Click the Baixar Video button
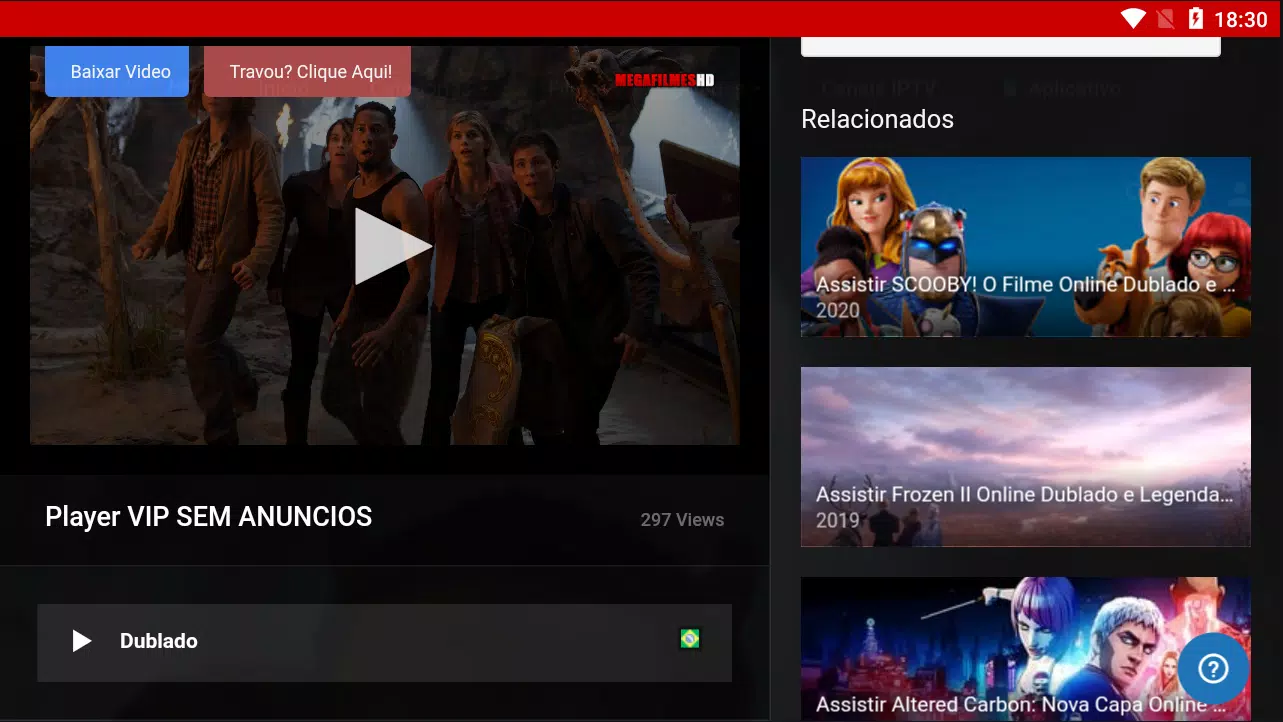Screen dimensions: 1283x722 117,71
